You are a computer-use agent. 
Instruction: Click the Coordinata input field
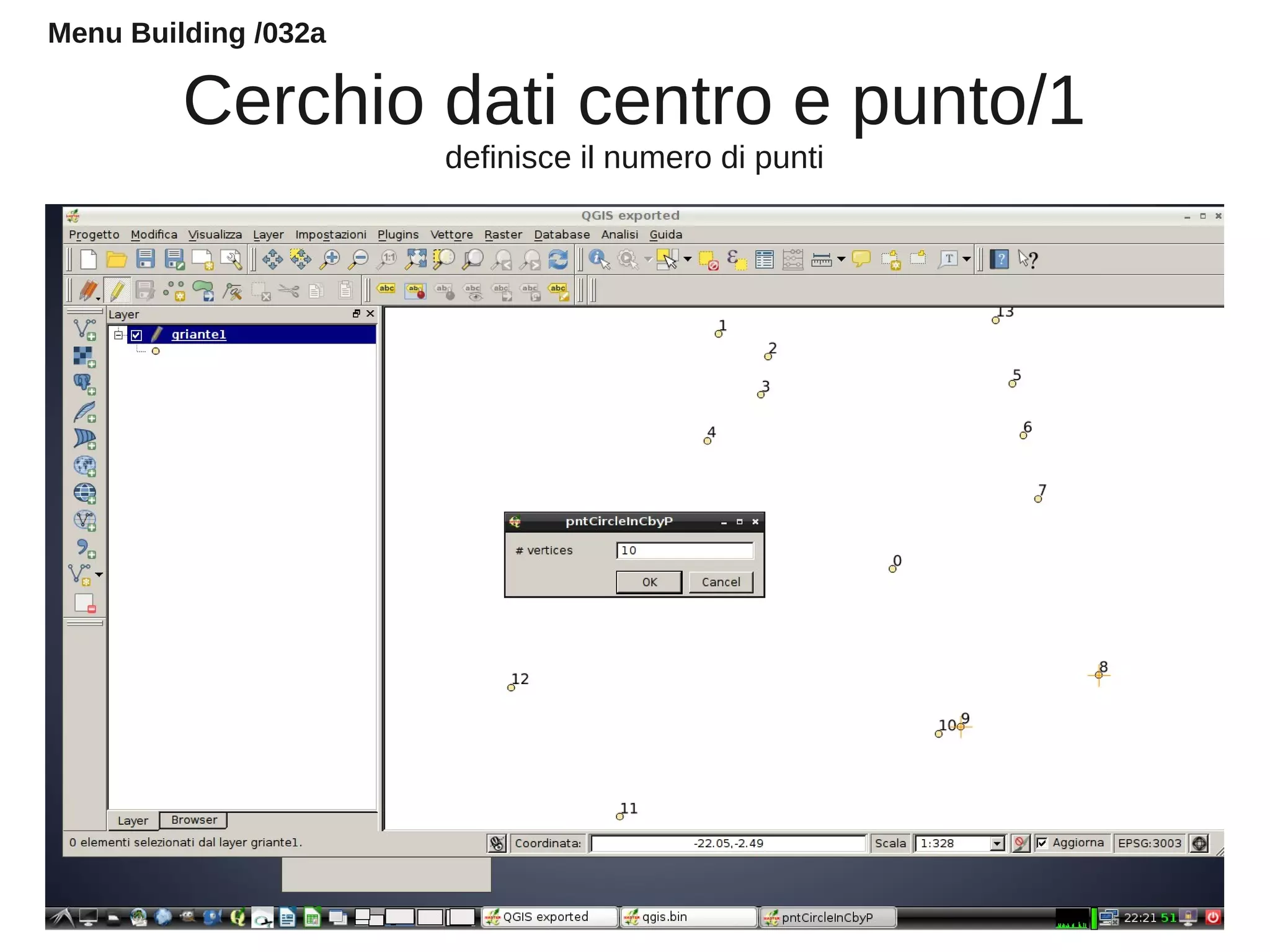[728, 843]
